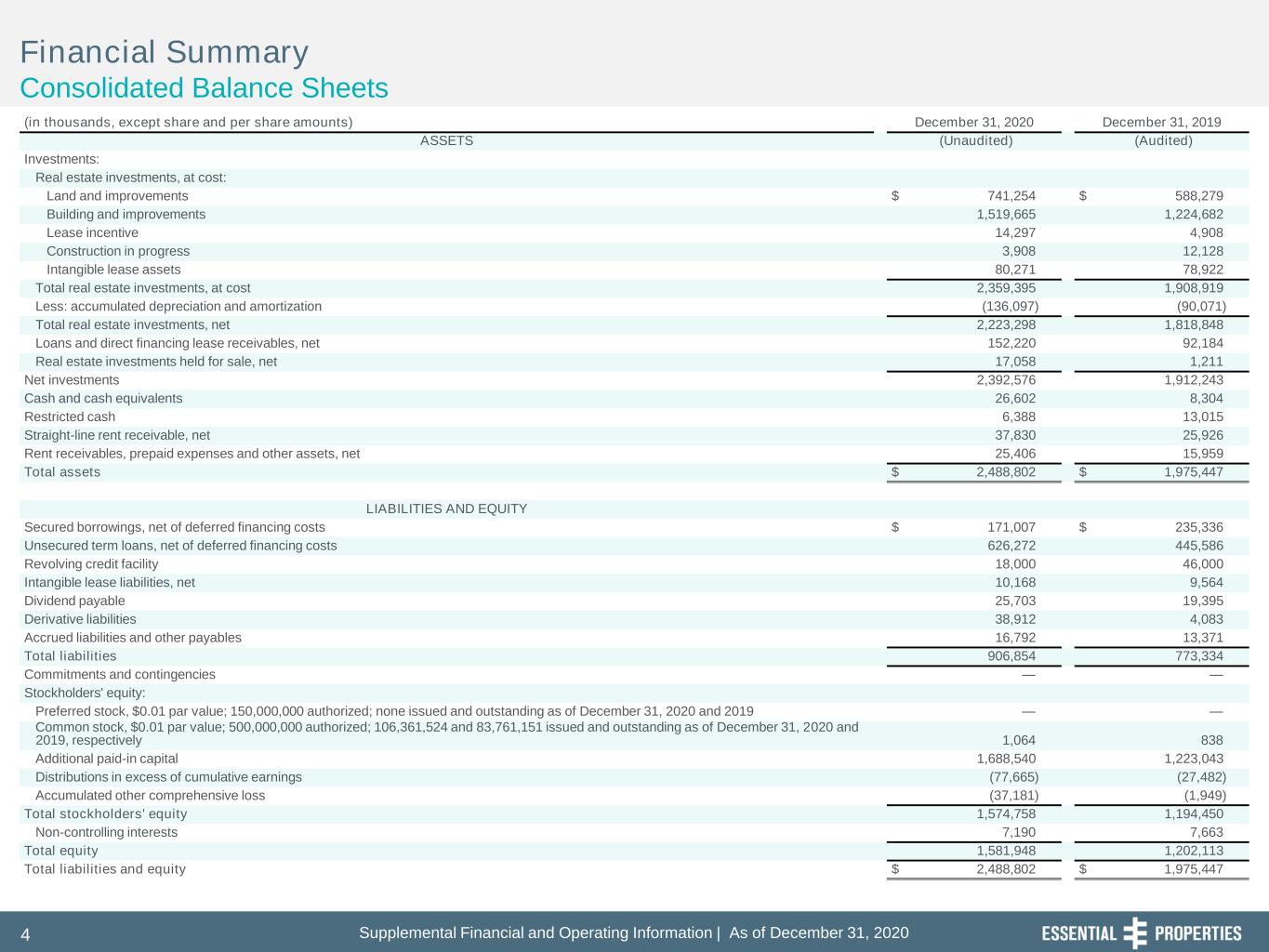The image size is (1269, 952).
Task: Click the Supplemental Financial and Operating Information footer text
Action: (535, 932)
